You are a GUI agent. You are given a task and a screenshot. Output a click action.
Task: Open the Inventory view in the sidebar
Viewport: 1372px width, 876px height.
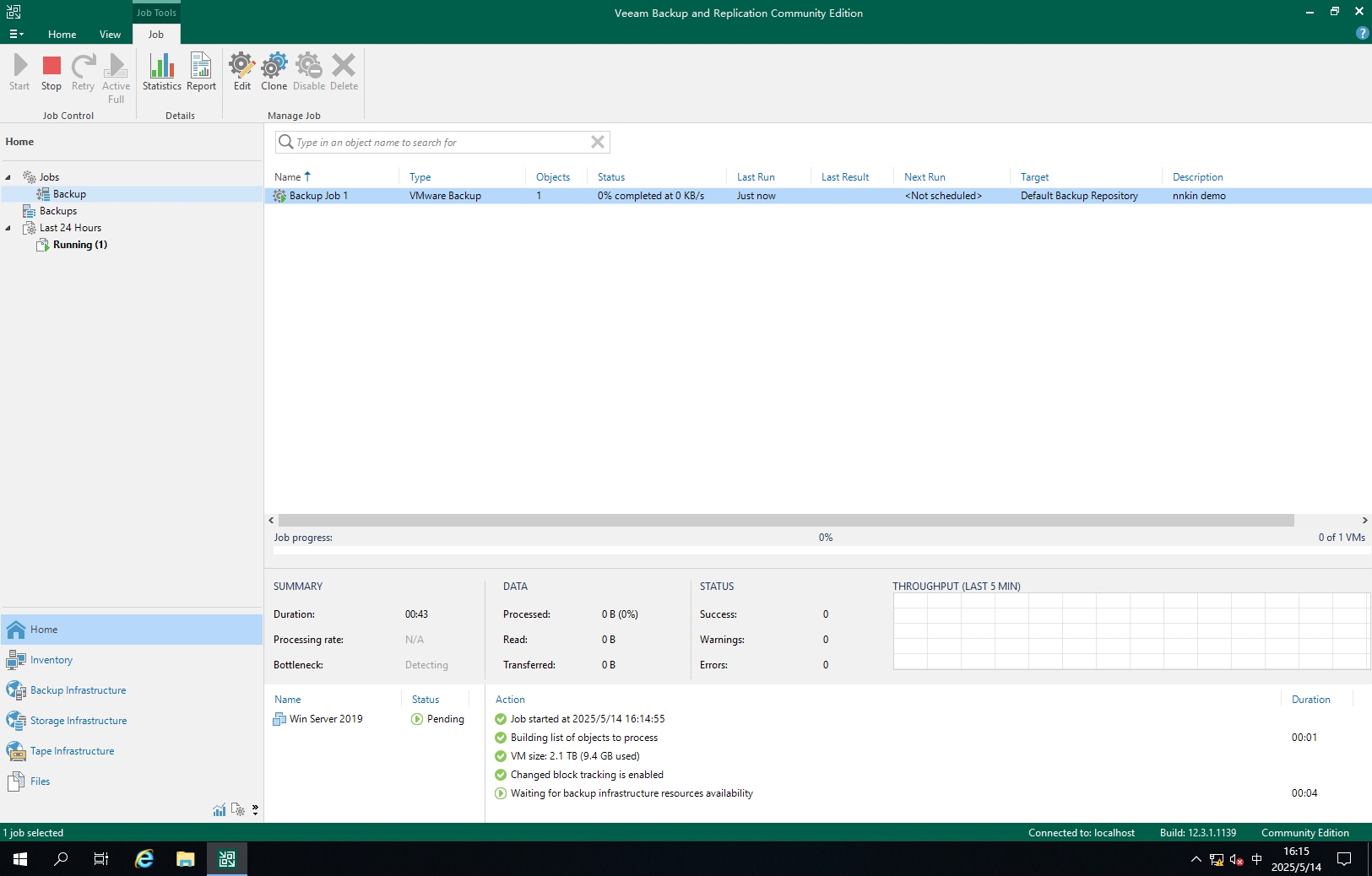51,660
